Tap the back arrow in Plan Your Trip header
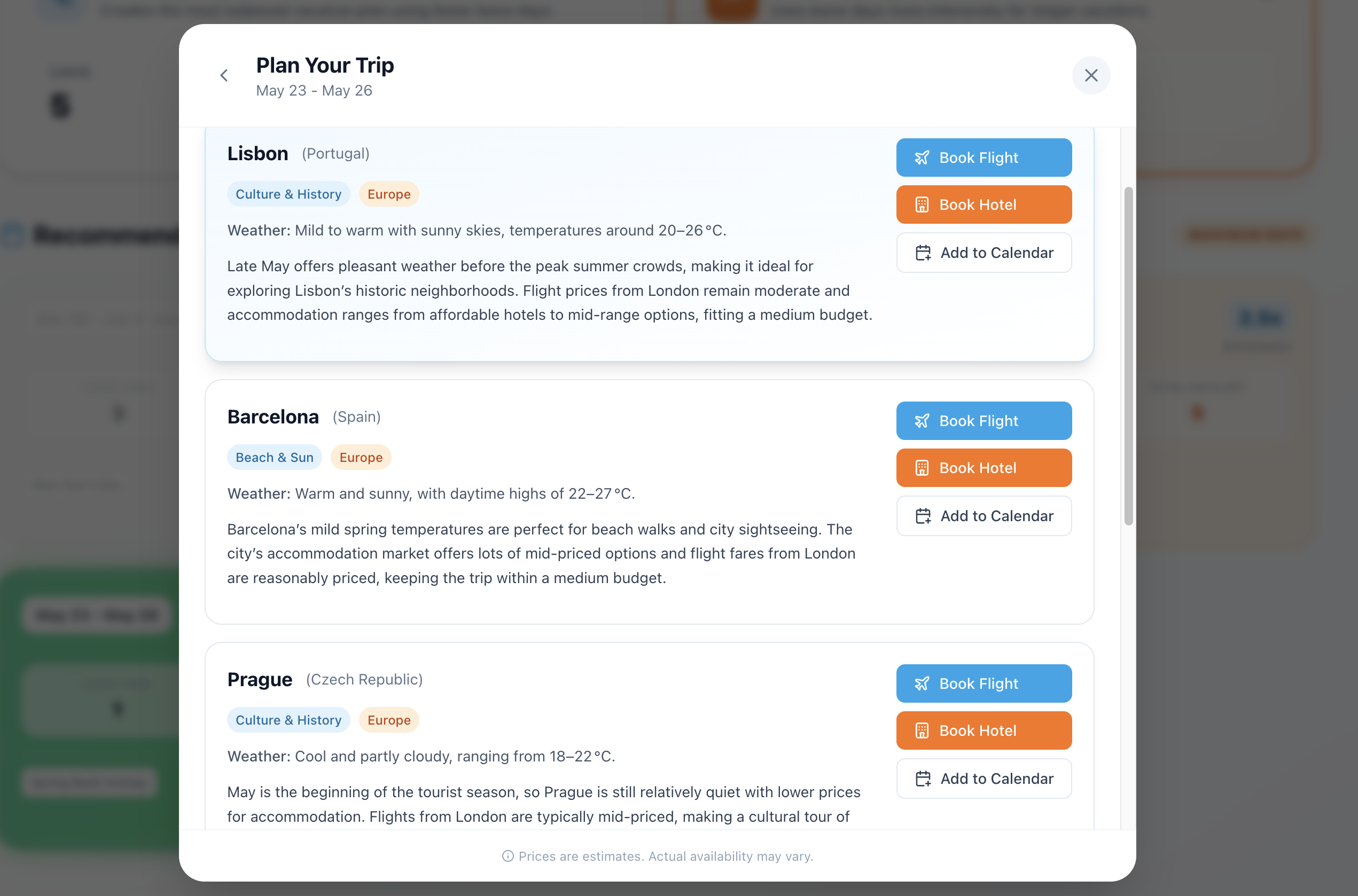Screen dimensions: 1358x896 click(224, 75)
